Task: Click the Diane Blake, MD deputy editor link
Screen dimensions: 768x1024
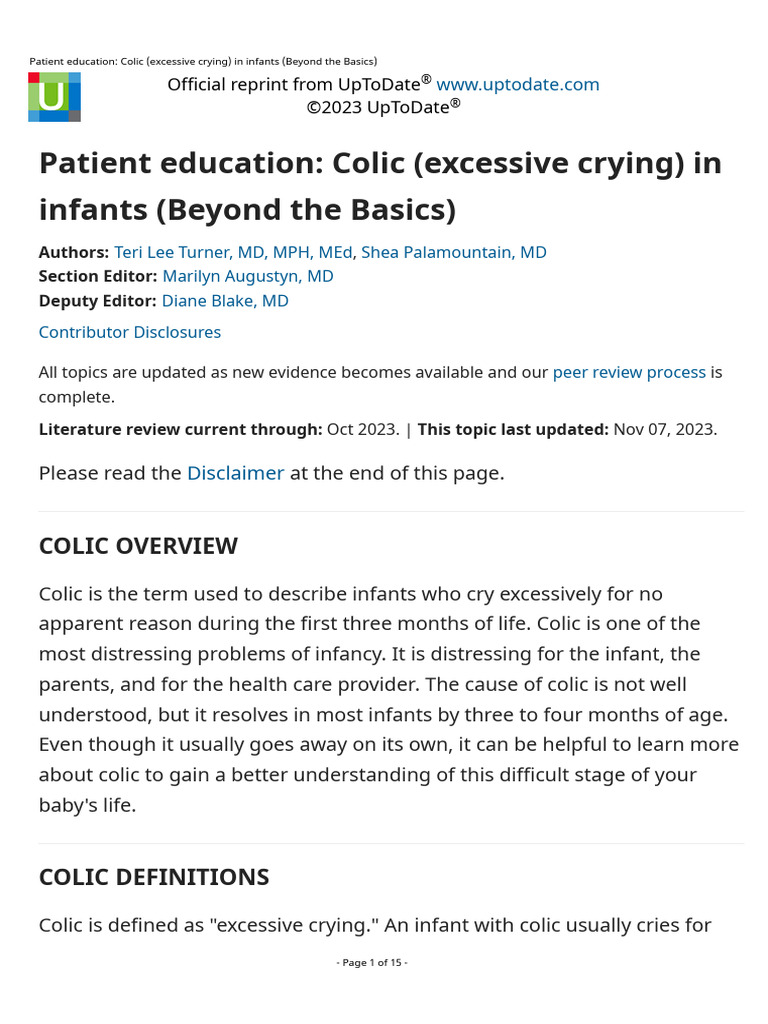Action: click(x=225, y=300)
